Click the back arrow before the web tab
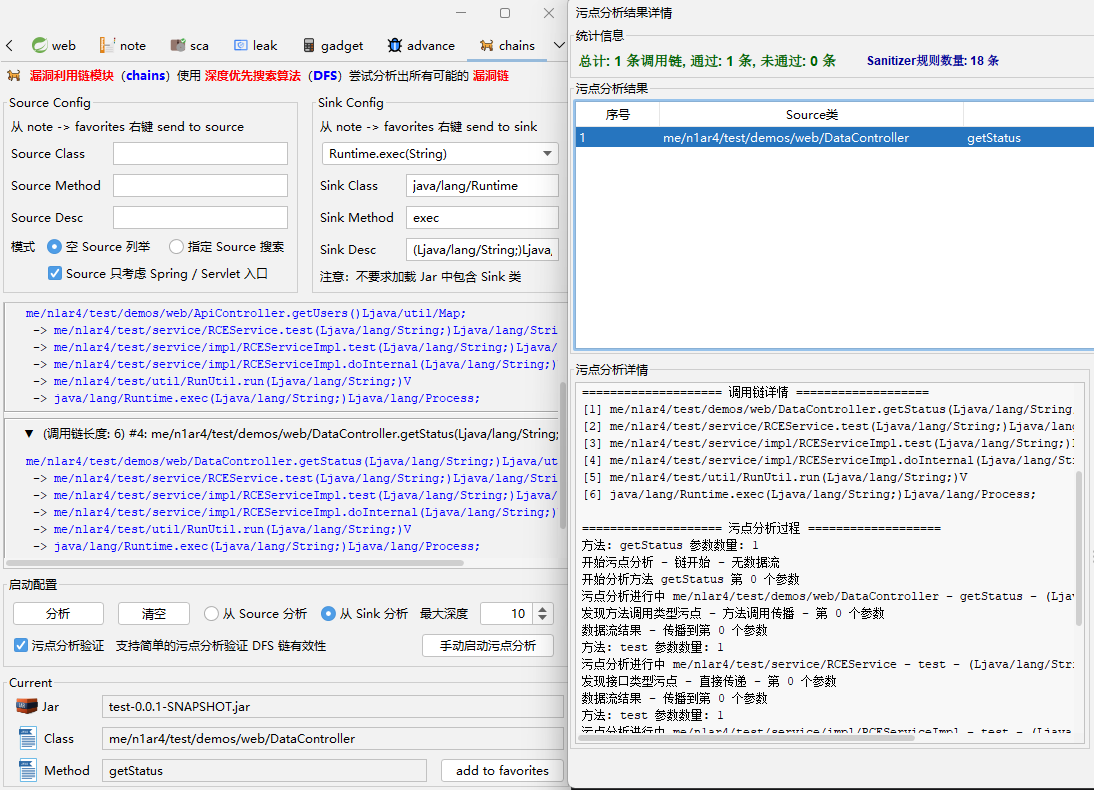The height and width of the screenshot is (790, 1094). (9, 45)
